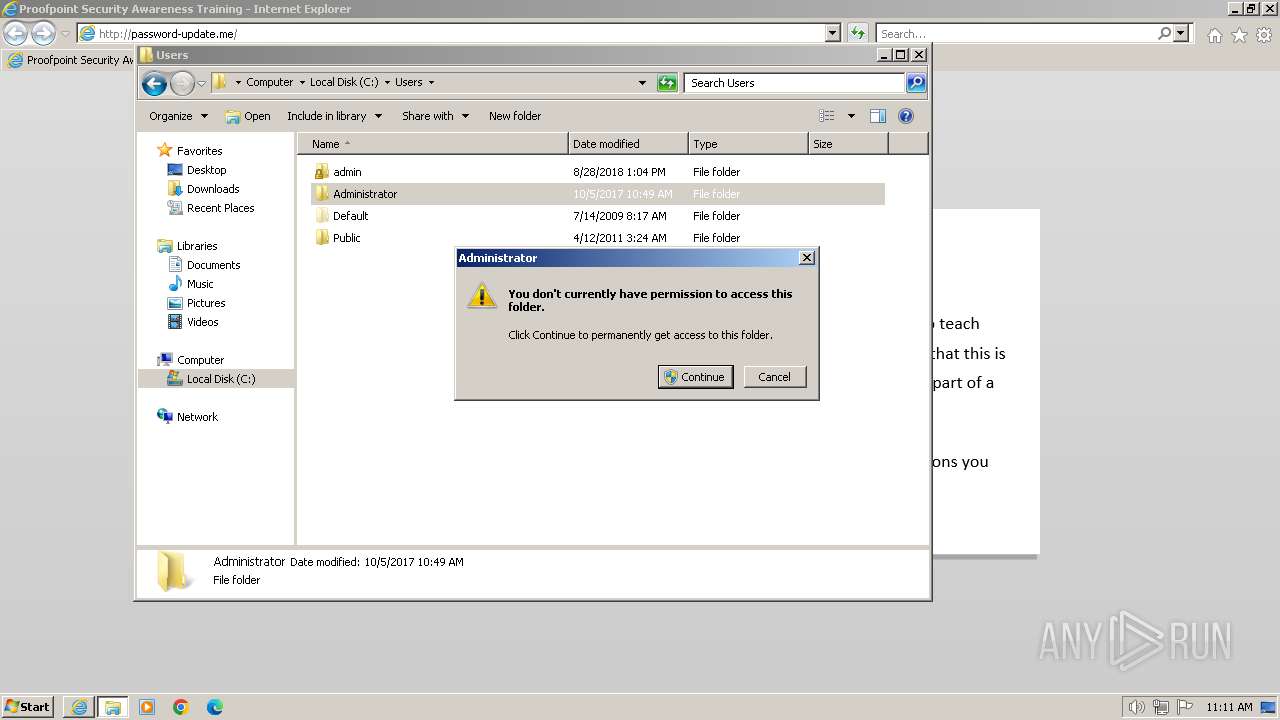Viewport: 1280px width, 720px height.
Task: Select Videos library in the navigation pane
Action: [193, 322]
